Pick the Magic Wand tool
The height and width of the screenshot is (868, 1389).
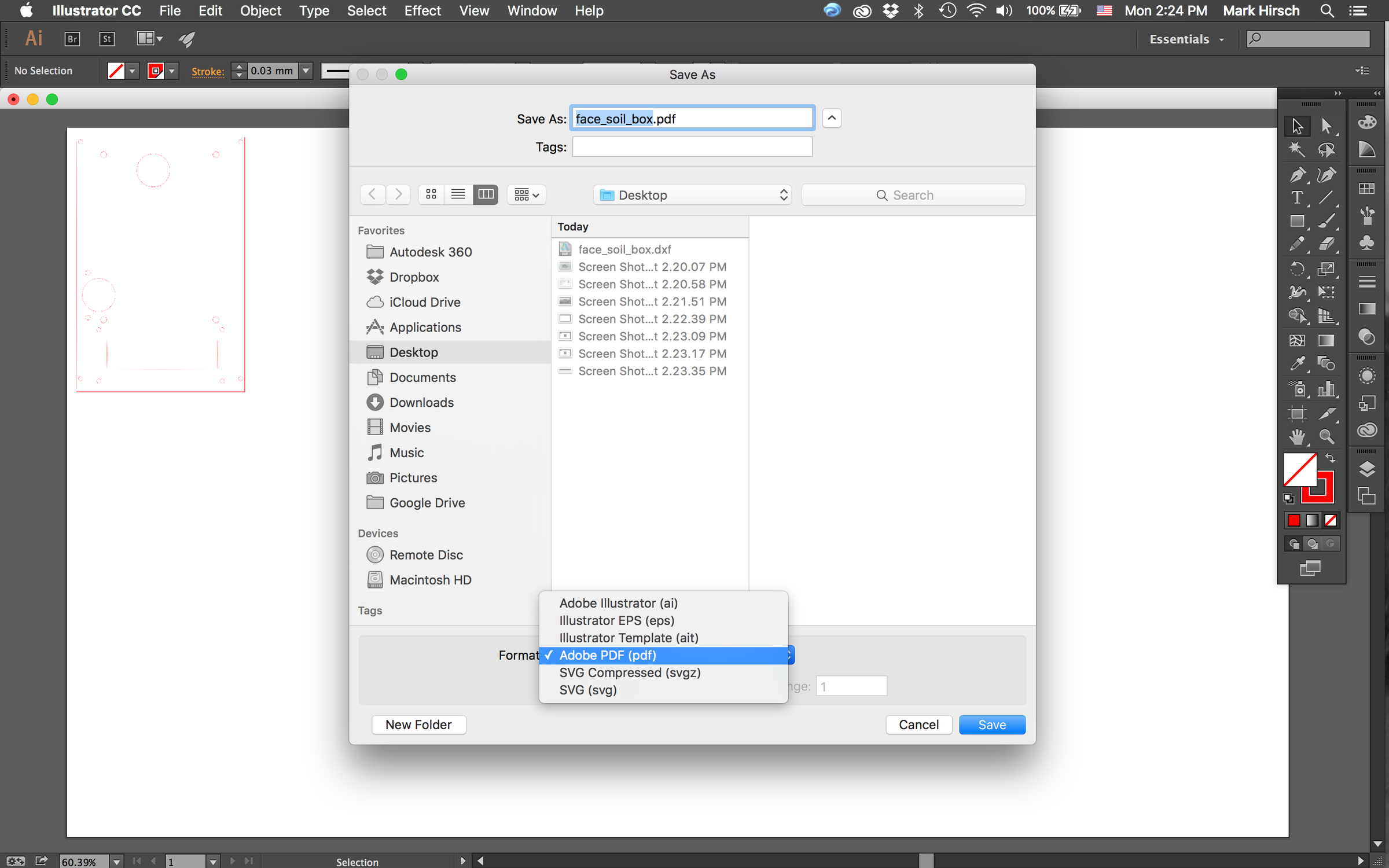1297,150
